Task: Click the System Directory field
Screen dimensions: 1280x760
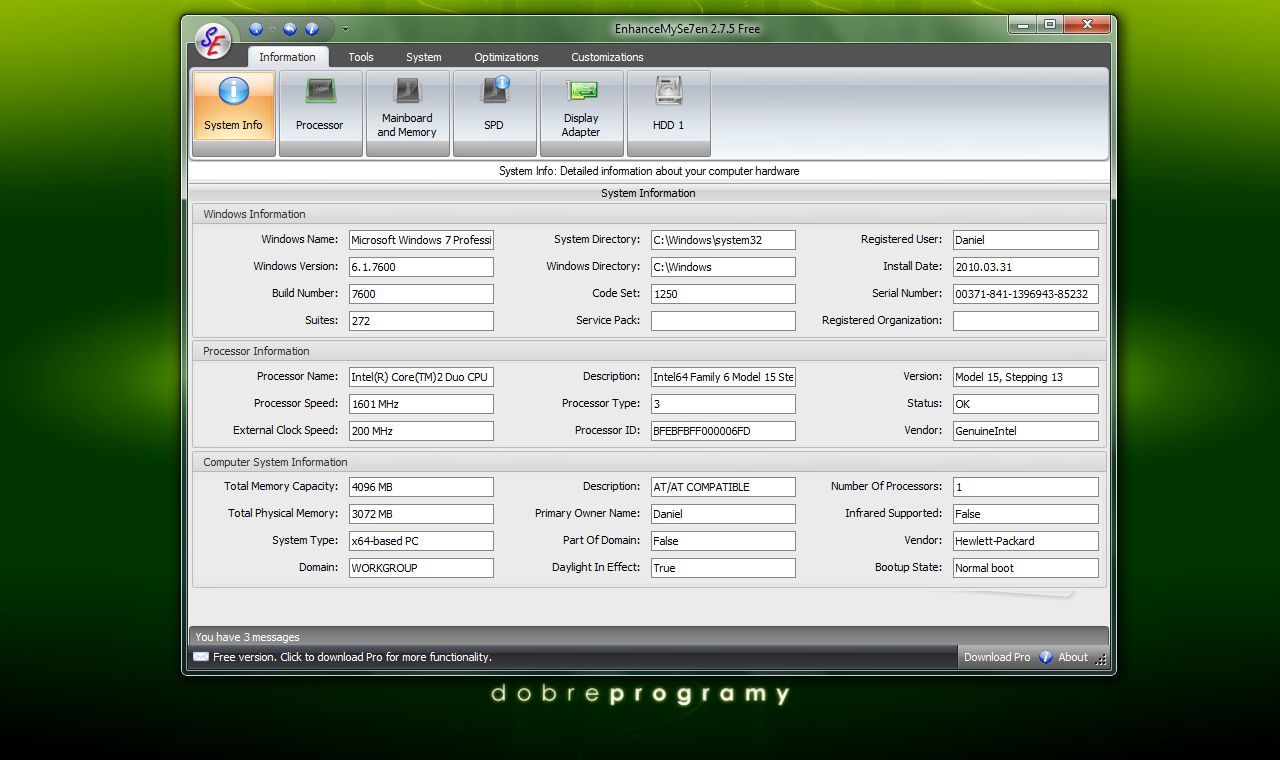Action: [723, 240]
